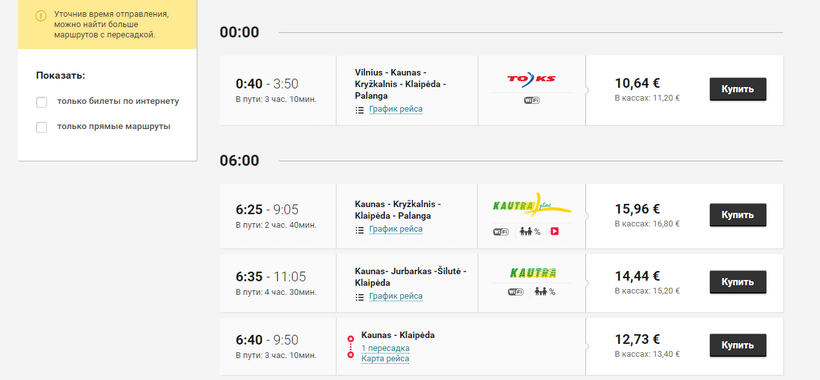Click WiFi icon on the 6:35 trip
Screen dimensions: 820x380
(515, 292)
